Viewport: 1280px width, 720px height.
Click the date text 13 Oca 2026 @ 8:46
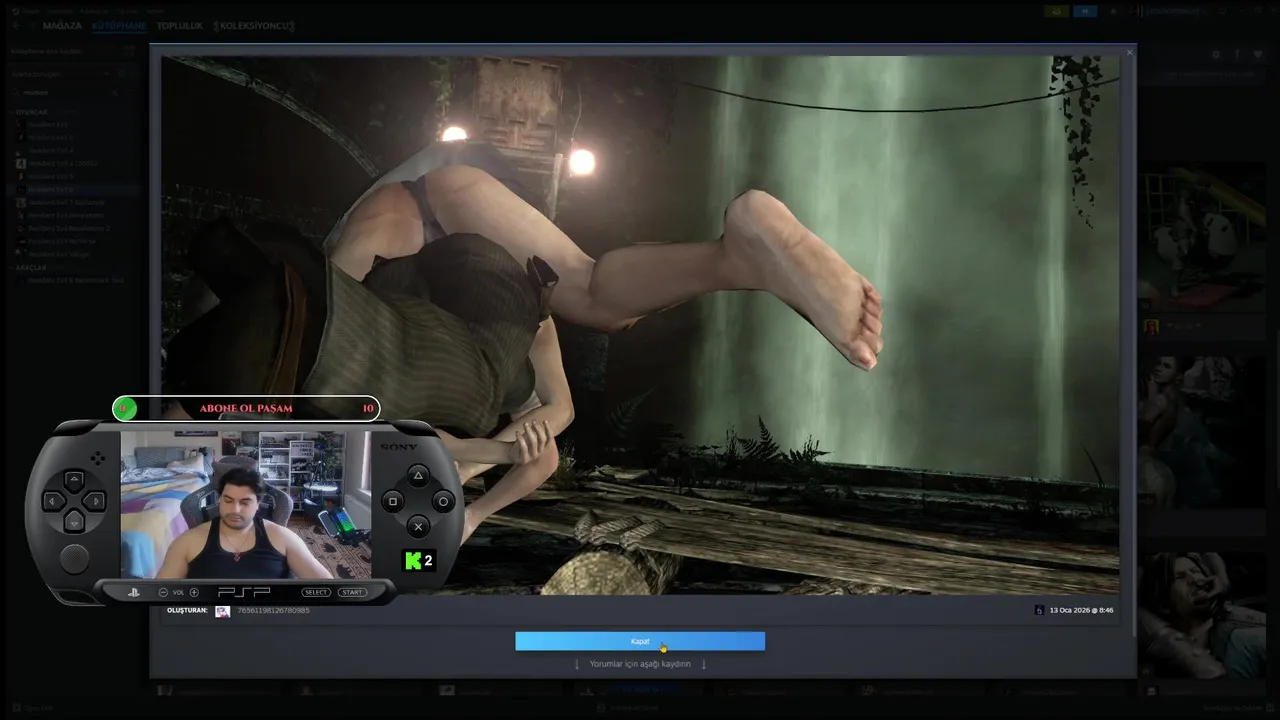[x=1081, y=610]
